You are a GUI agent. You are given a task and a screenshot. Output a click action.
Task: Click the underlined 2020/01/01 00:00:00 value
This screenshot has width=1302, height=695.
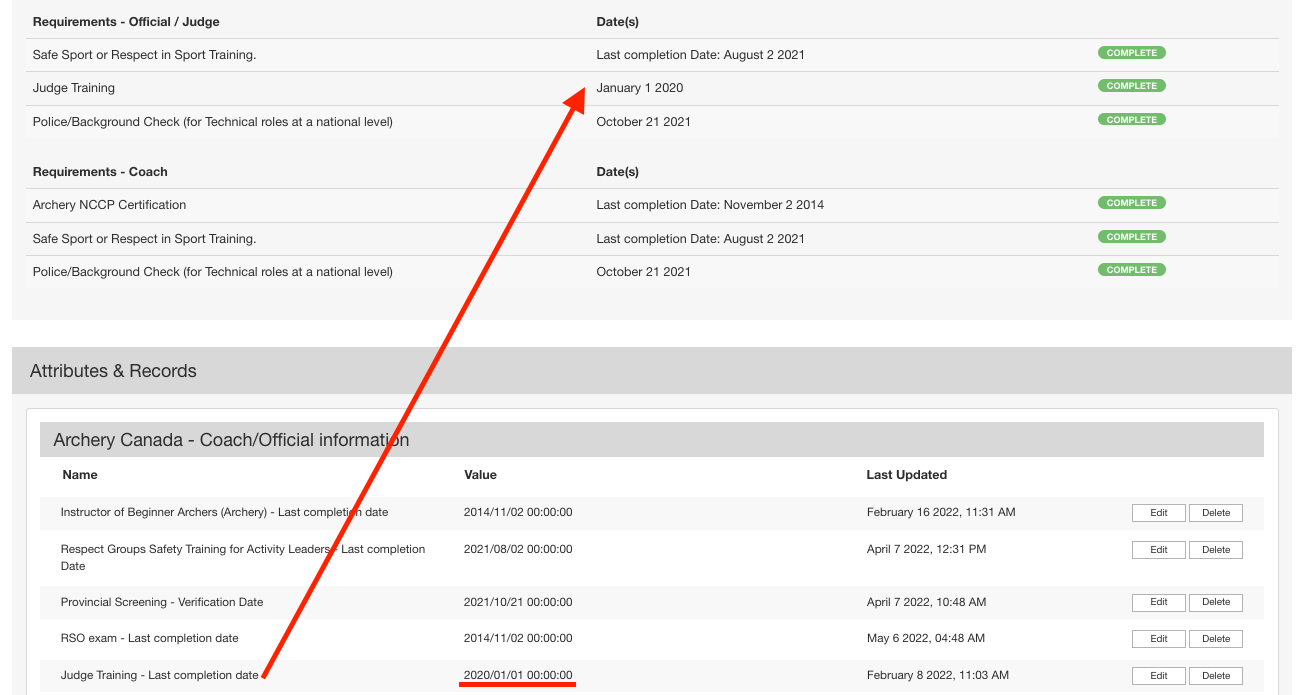coord(518,675)
